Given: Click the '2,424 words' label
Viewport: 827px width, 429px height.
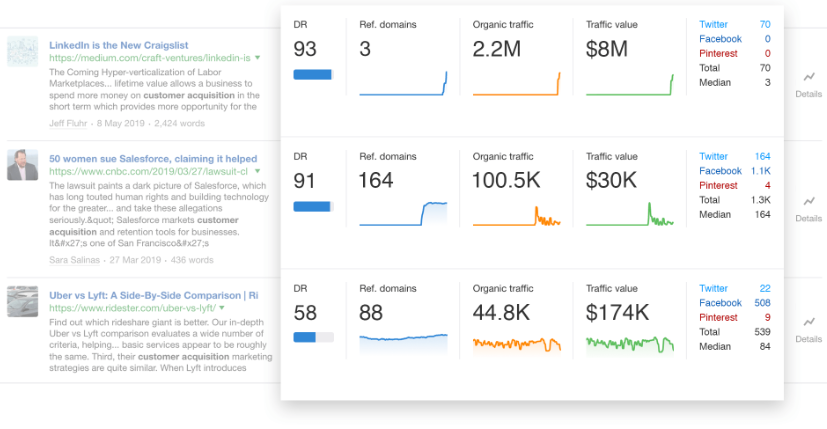Looking at the screenshot, I should point(179,123).
